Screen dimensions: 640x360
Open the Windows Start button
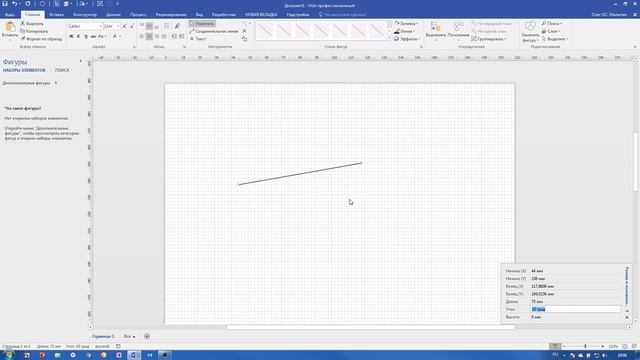8,355
